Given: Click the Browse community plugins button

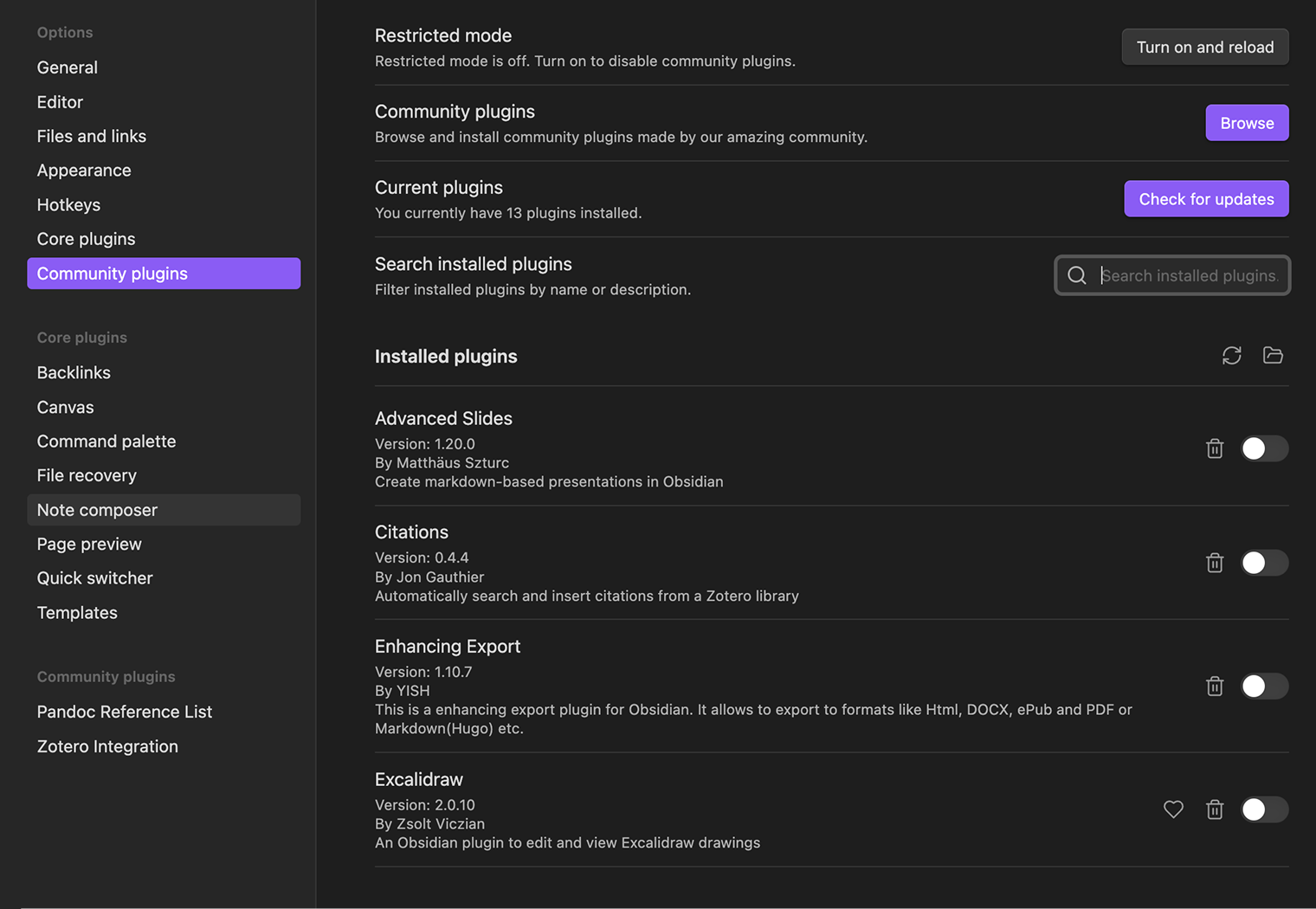Looking at the screenshot, I should 1247,123.
